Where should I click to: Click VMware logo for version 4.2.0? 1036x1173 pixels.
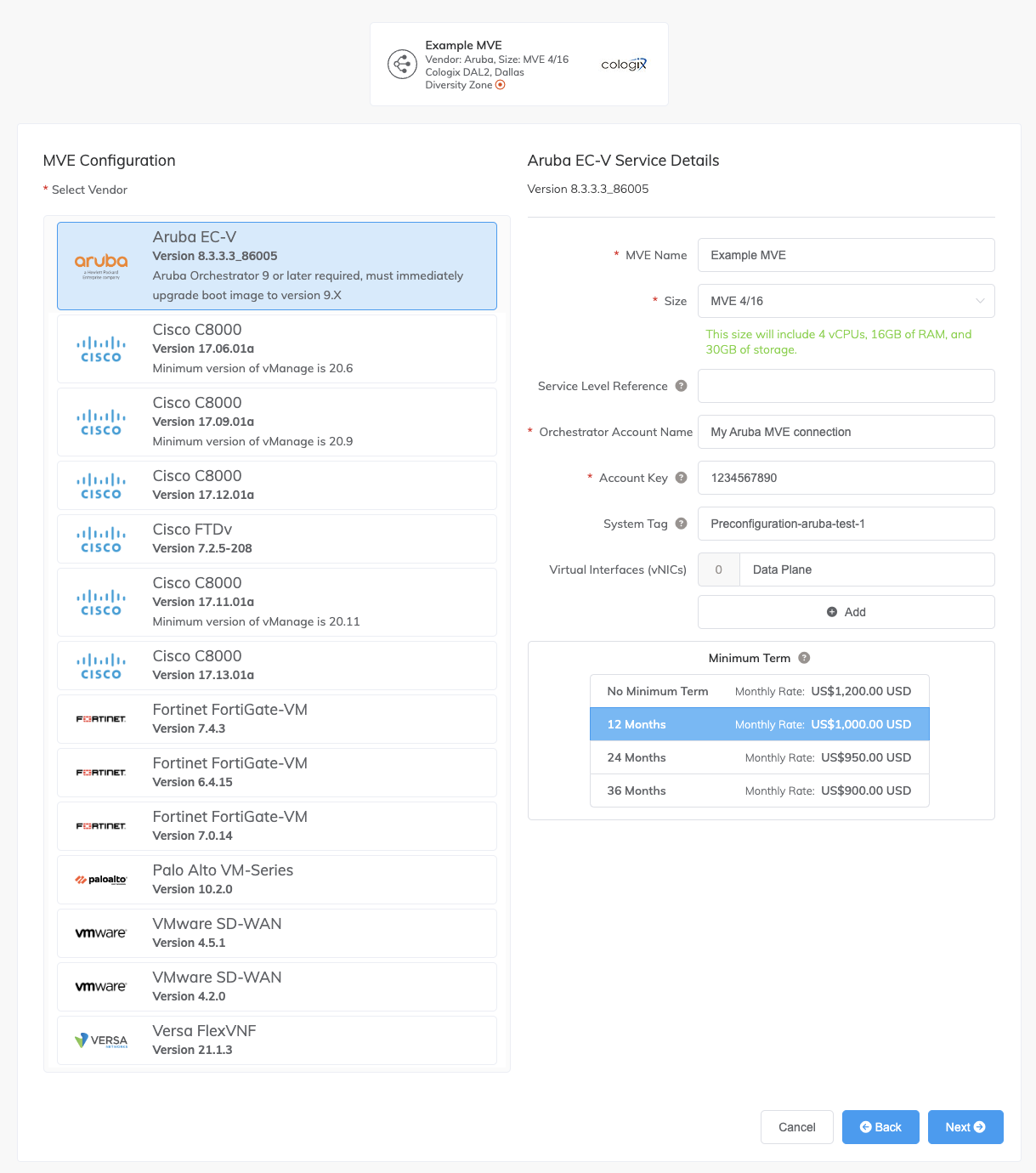[x=101, y=987]
